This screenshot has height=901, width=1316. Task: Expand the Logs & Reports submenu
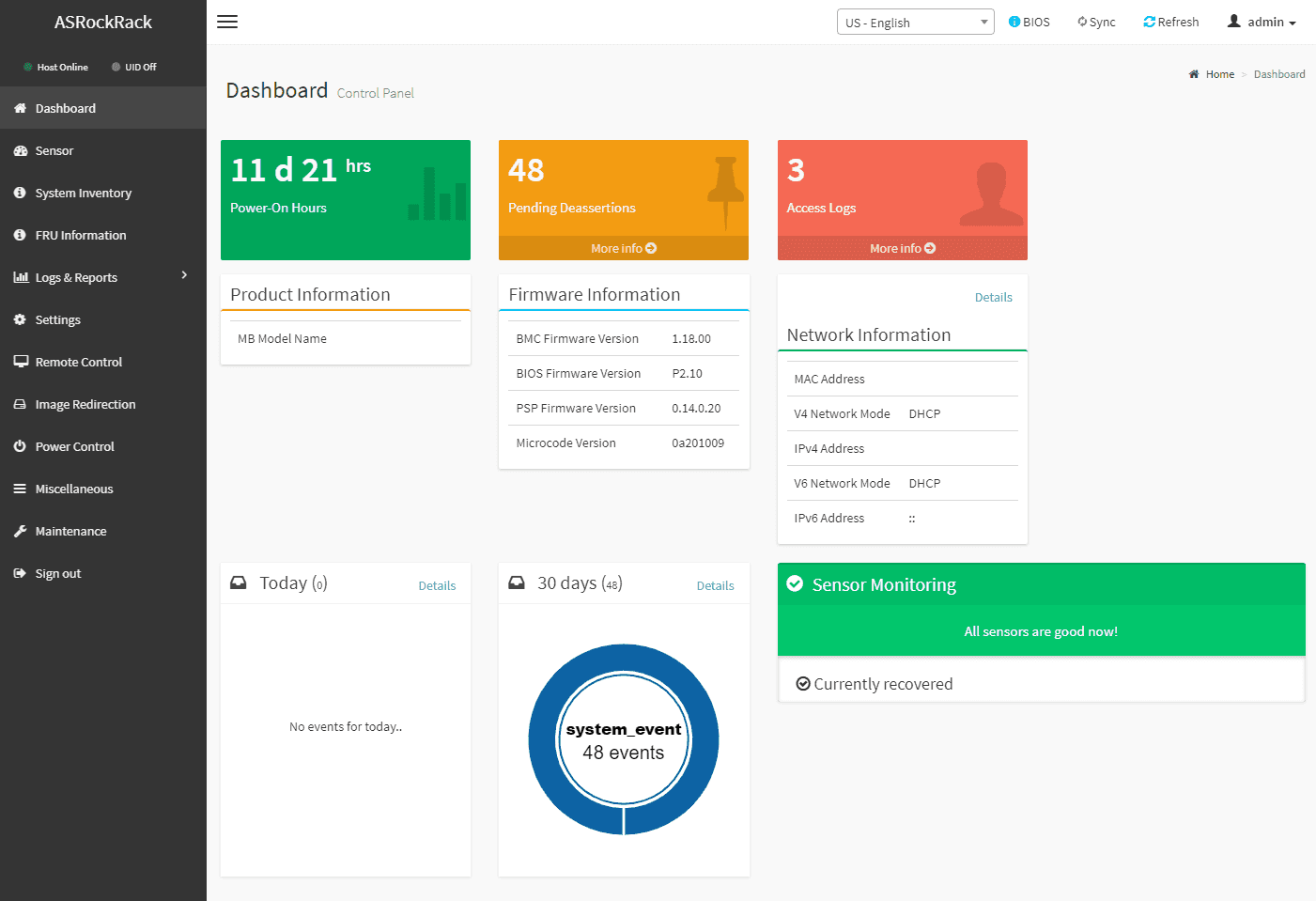[184, 275]
